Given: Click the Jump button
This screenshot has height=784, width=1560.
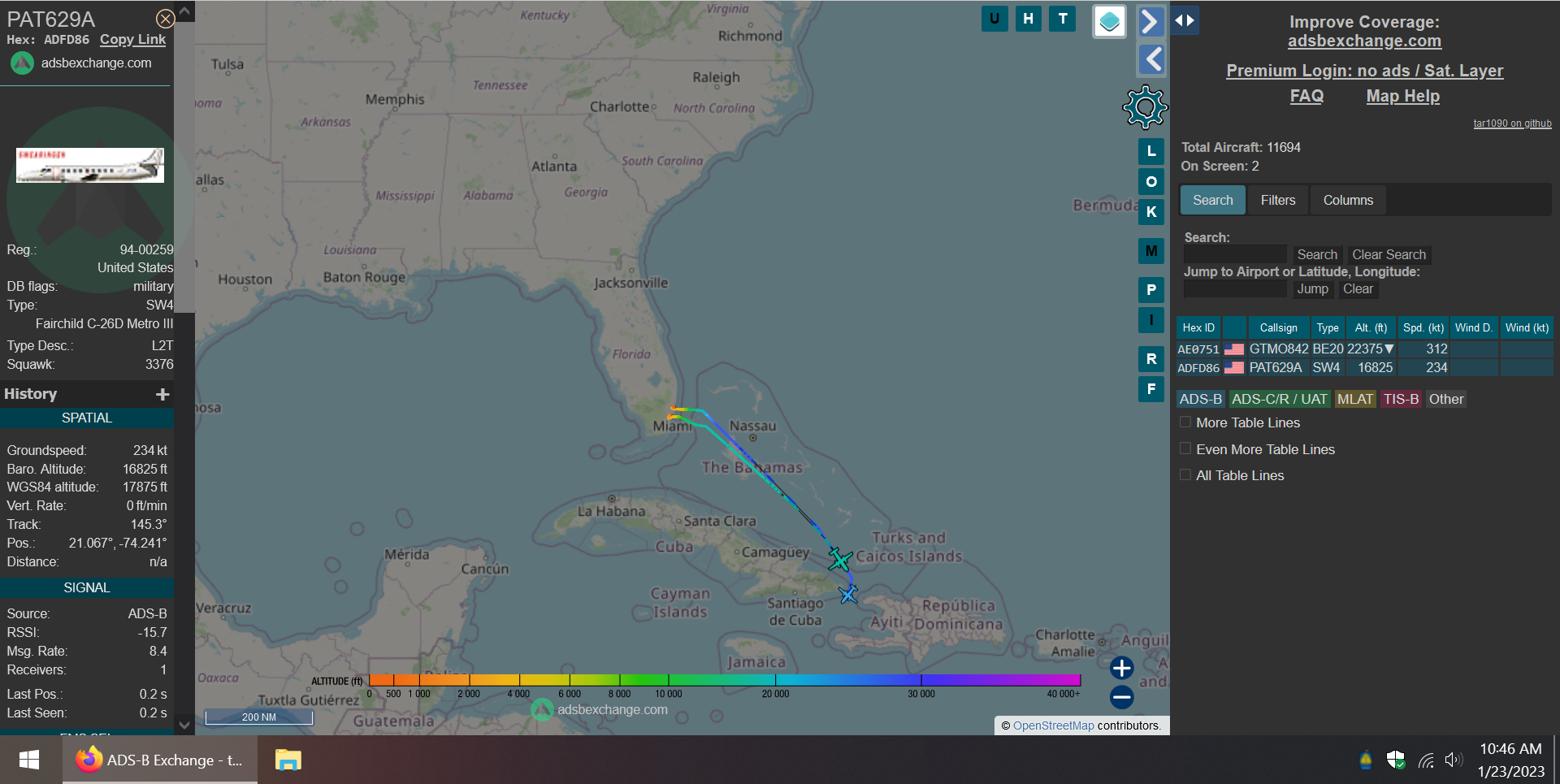Looking at the screenshot, I should 1312,289.
